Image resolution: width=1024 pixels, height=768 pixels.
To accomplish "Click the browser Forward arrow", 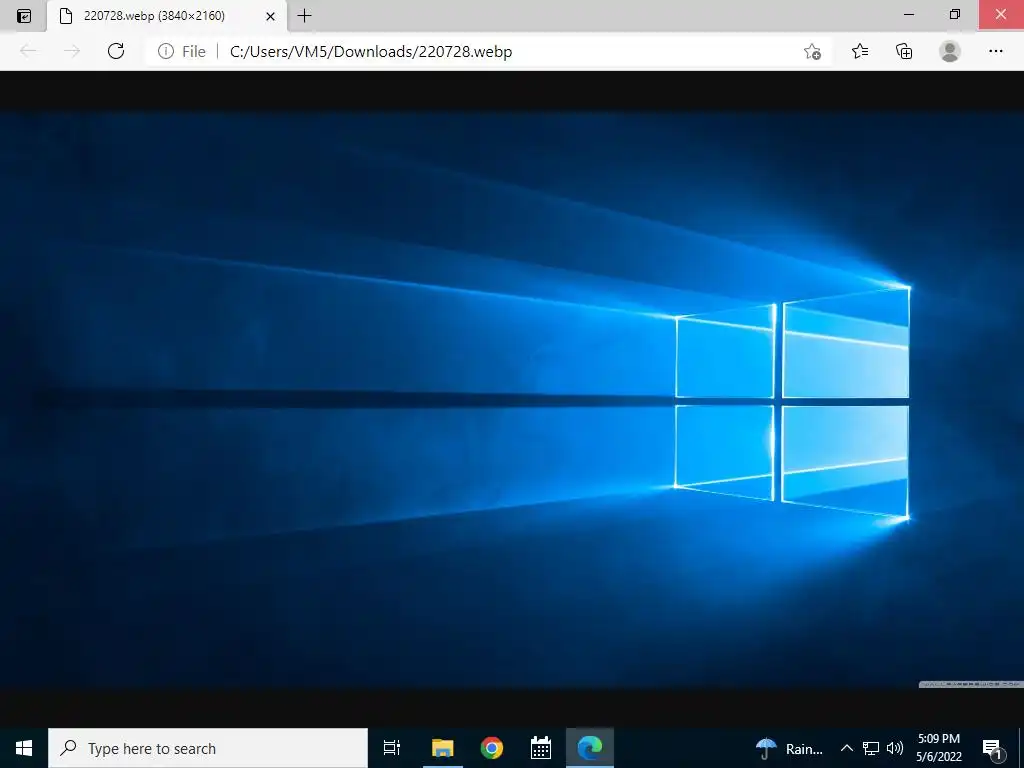I will coord(72,51).
